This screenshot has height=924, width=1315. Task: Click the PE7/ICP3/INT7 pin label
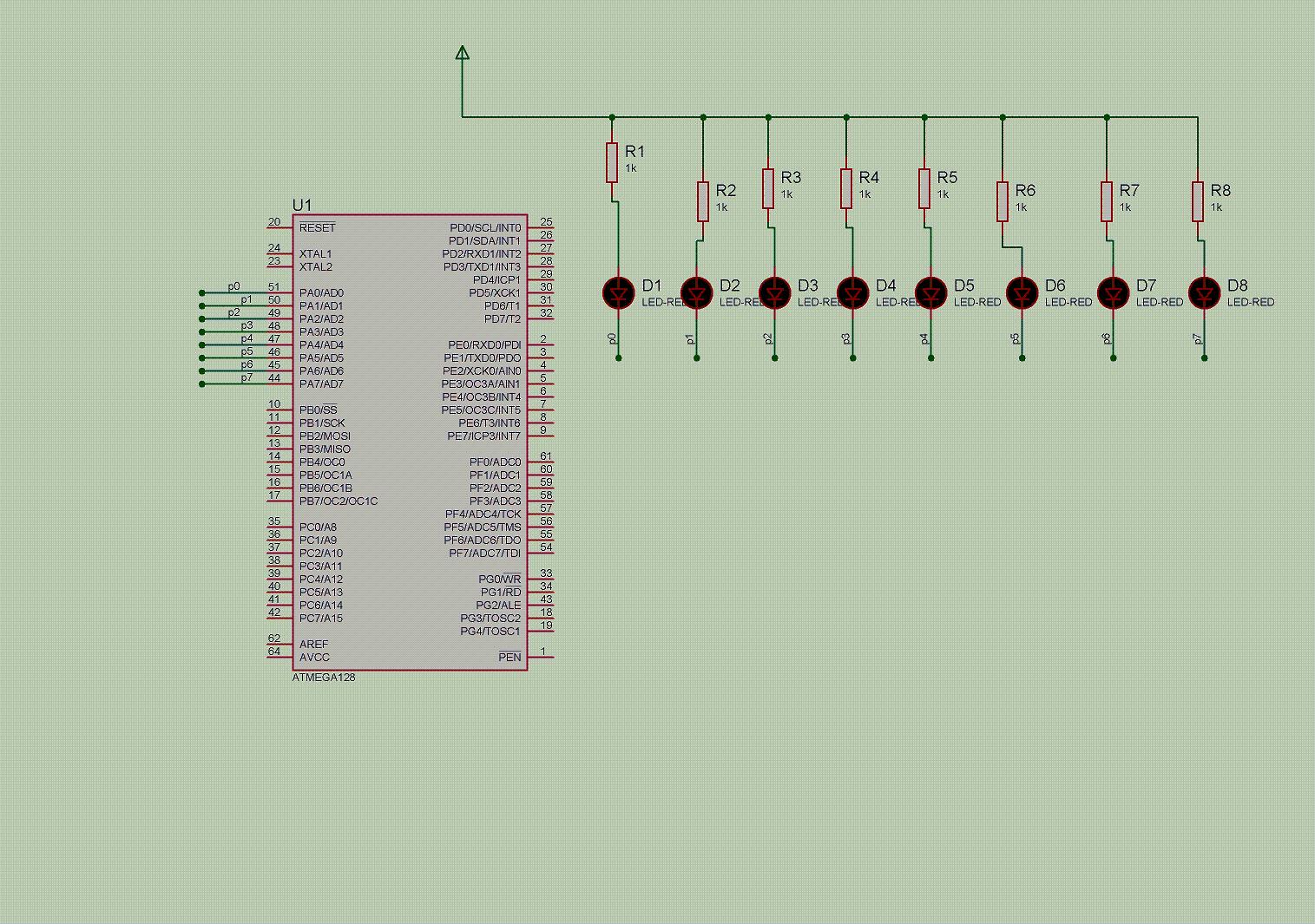[x=484, y=436]
